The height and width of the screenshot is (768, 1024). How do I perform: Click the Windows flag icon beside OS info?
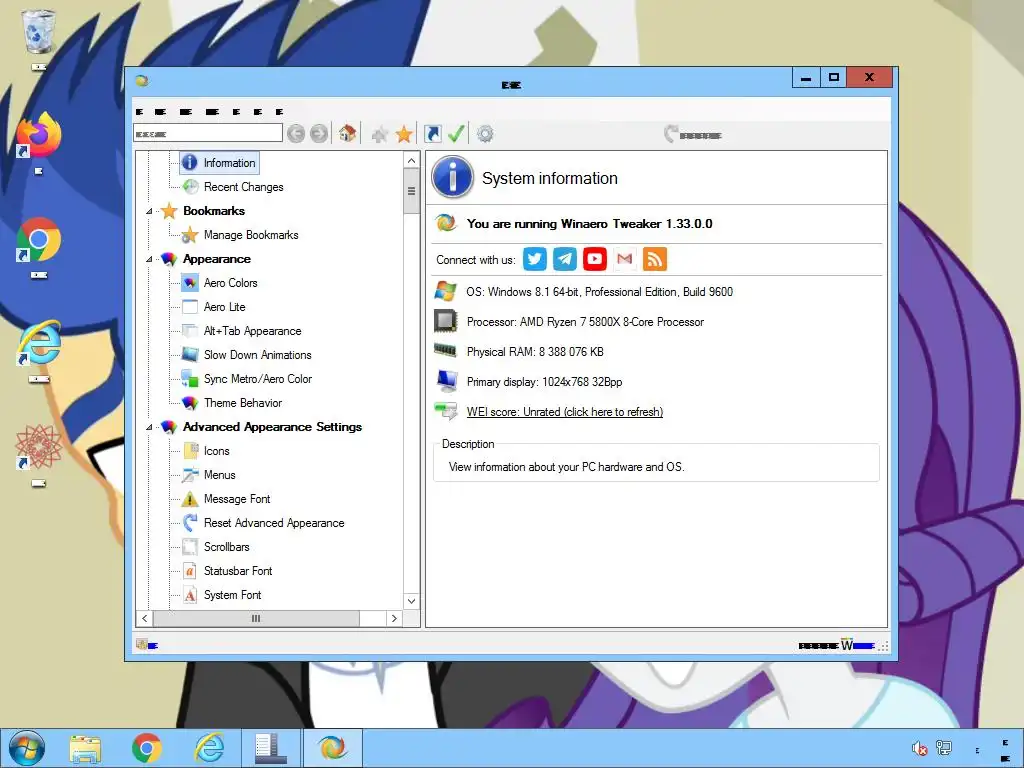(445, 291)
